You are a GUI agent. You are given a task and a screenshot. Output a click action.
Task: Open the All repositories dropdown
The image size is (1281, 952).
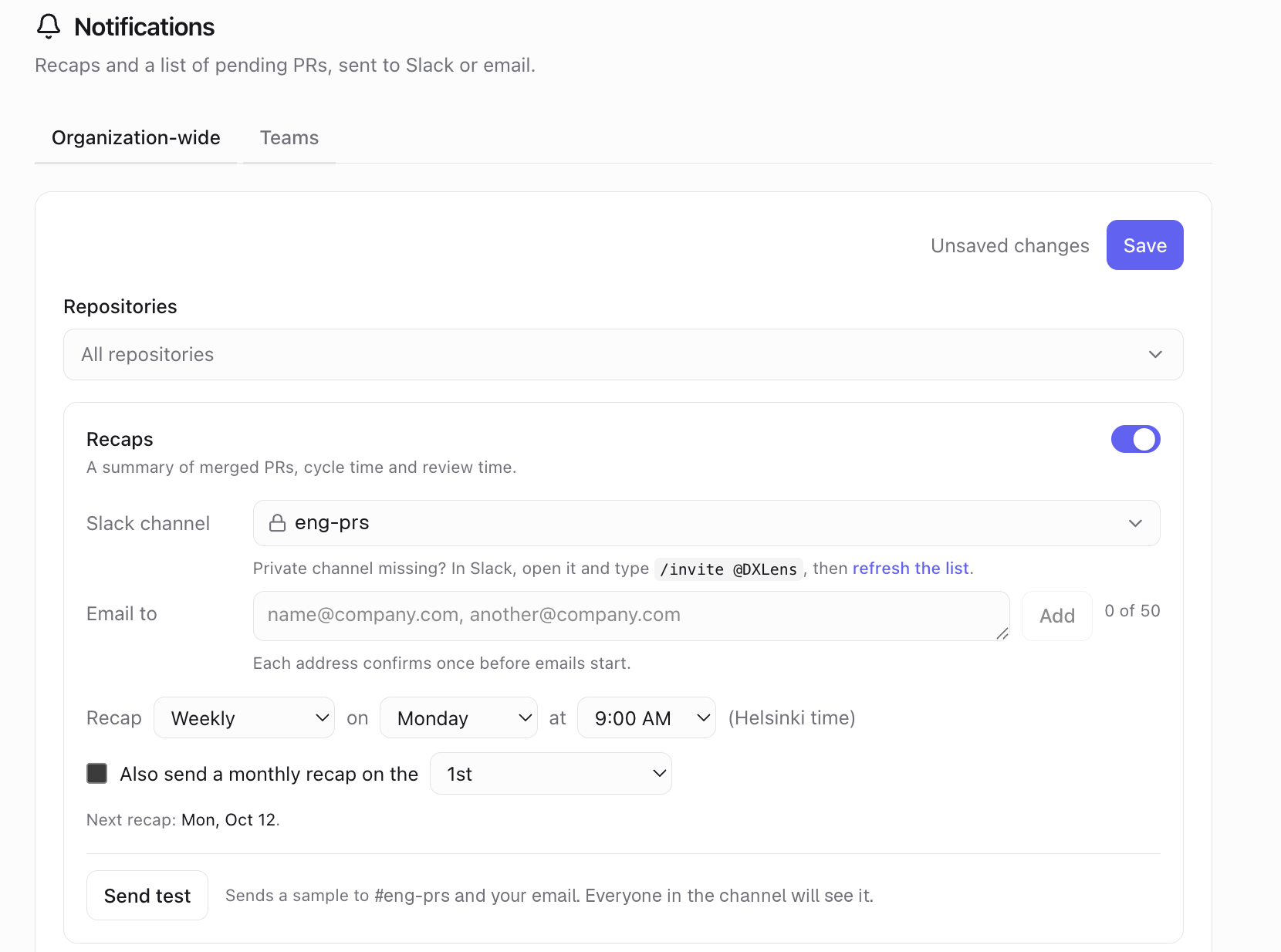point(623,354)
